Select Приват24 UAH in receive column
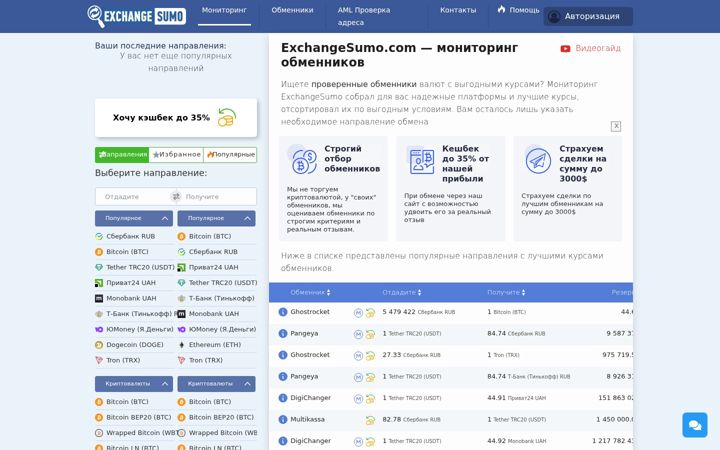This screenshot has width=720, height=450. click(x=213, y=267)
